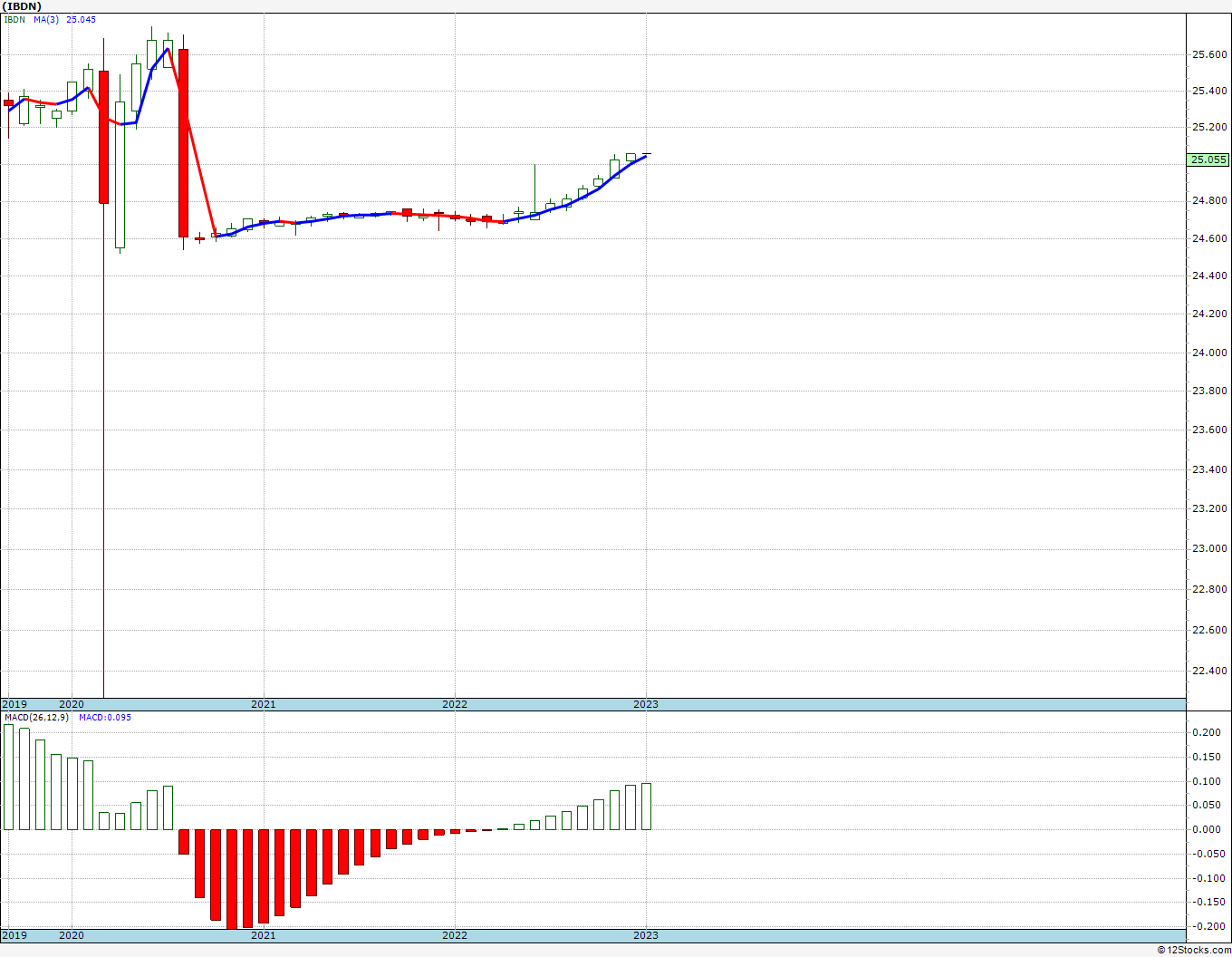Click "2023" on the price chart time axis
The height and width of the screenshot is (957, 1232).
646,704
